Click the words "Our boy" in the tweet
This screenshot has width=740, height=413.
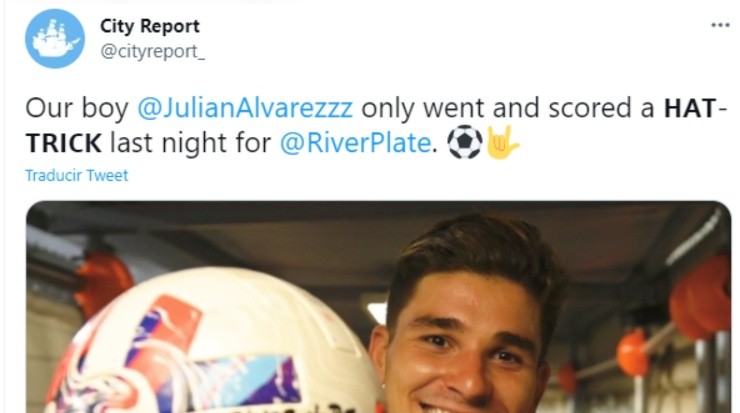[x=64, y=108]
